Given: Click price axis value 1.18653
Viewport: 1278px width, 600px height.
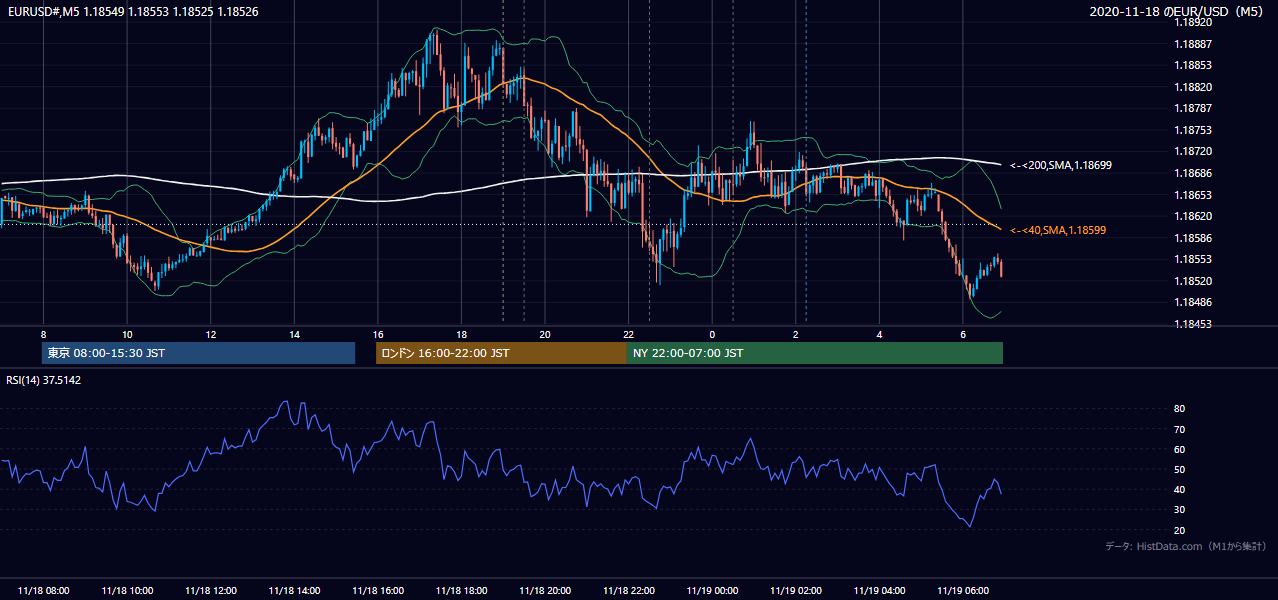Looking at the screenshot, I should coord(1193,195).
